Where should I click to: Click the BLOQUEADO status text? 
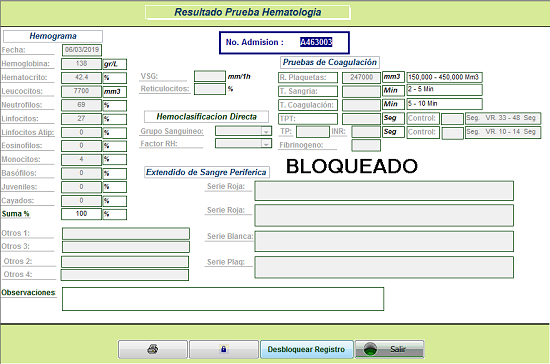coord(352,166)
